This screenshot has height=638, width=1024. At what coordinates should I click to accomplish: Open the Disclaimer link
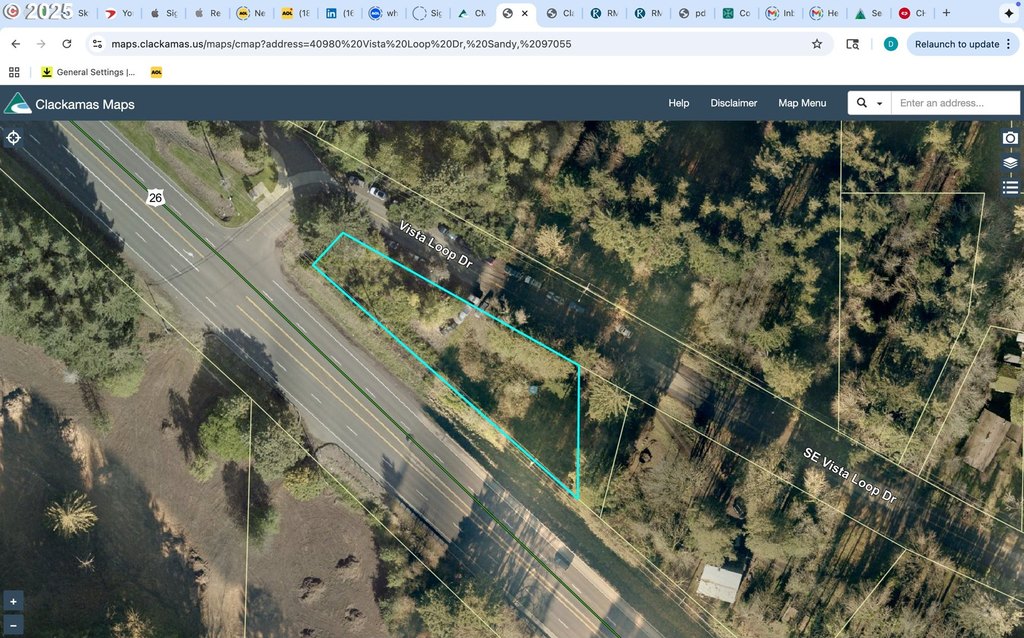tap(734, 103)
